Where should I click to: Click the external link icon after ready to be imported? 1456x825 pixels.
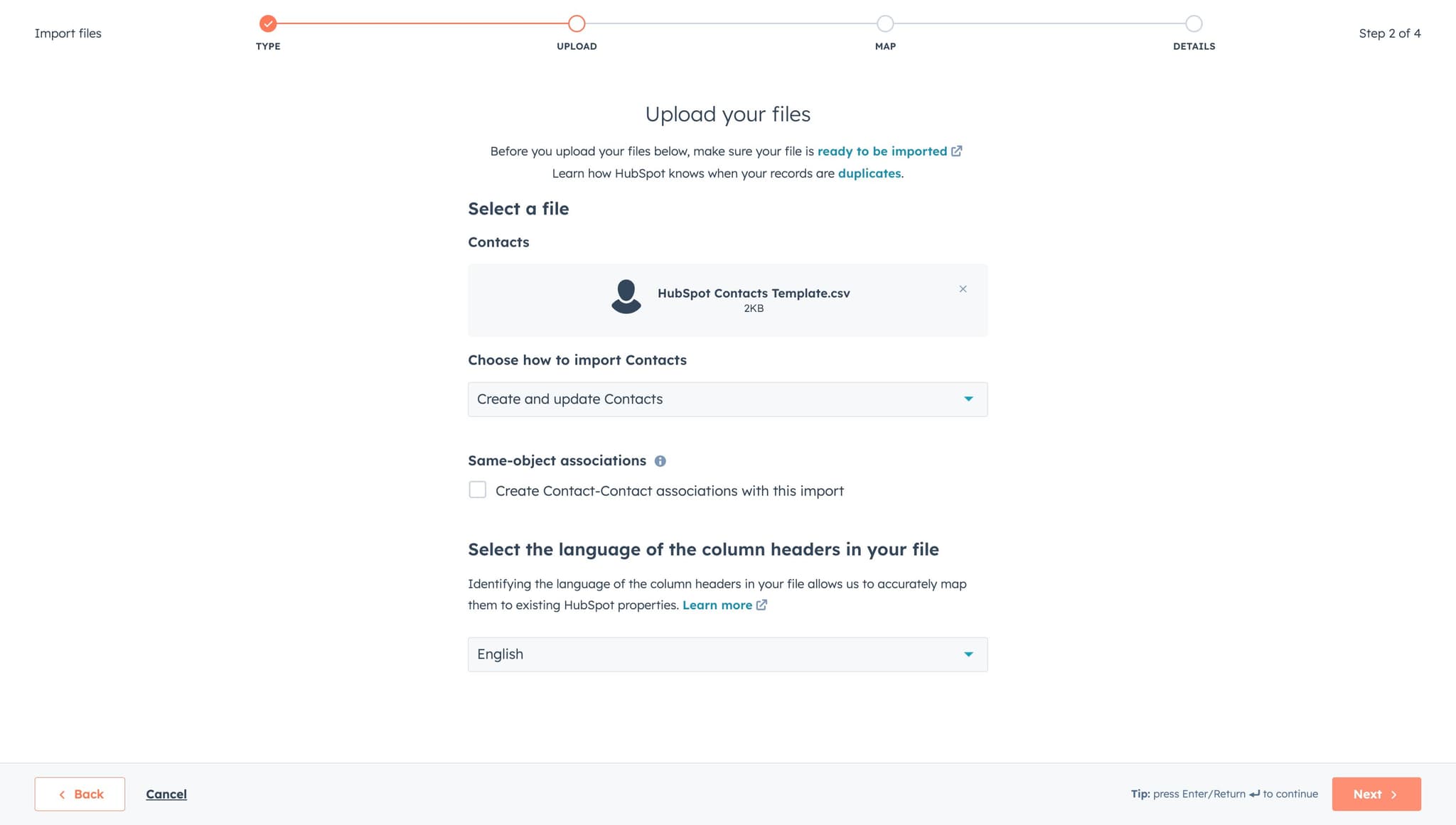[x=957, y=151]
